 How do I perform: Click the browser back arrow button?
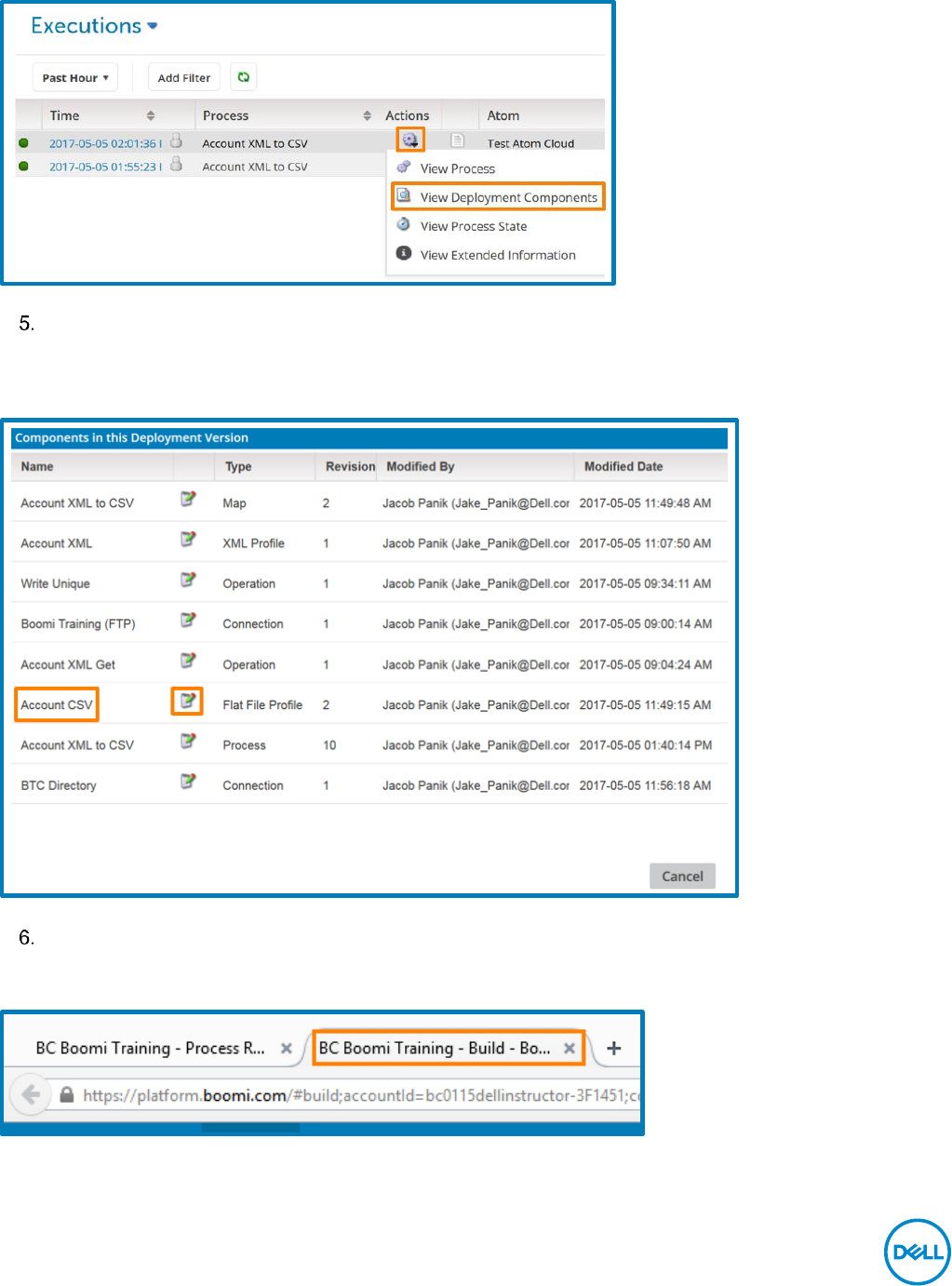31,1094
